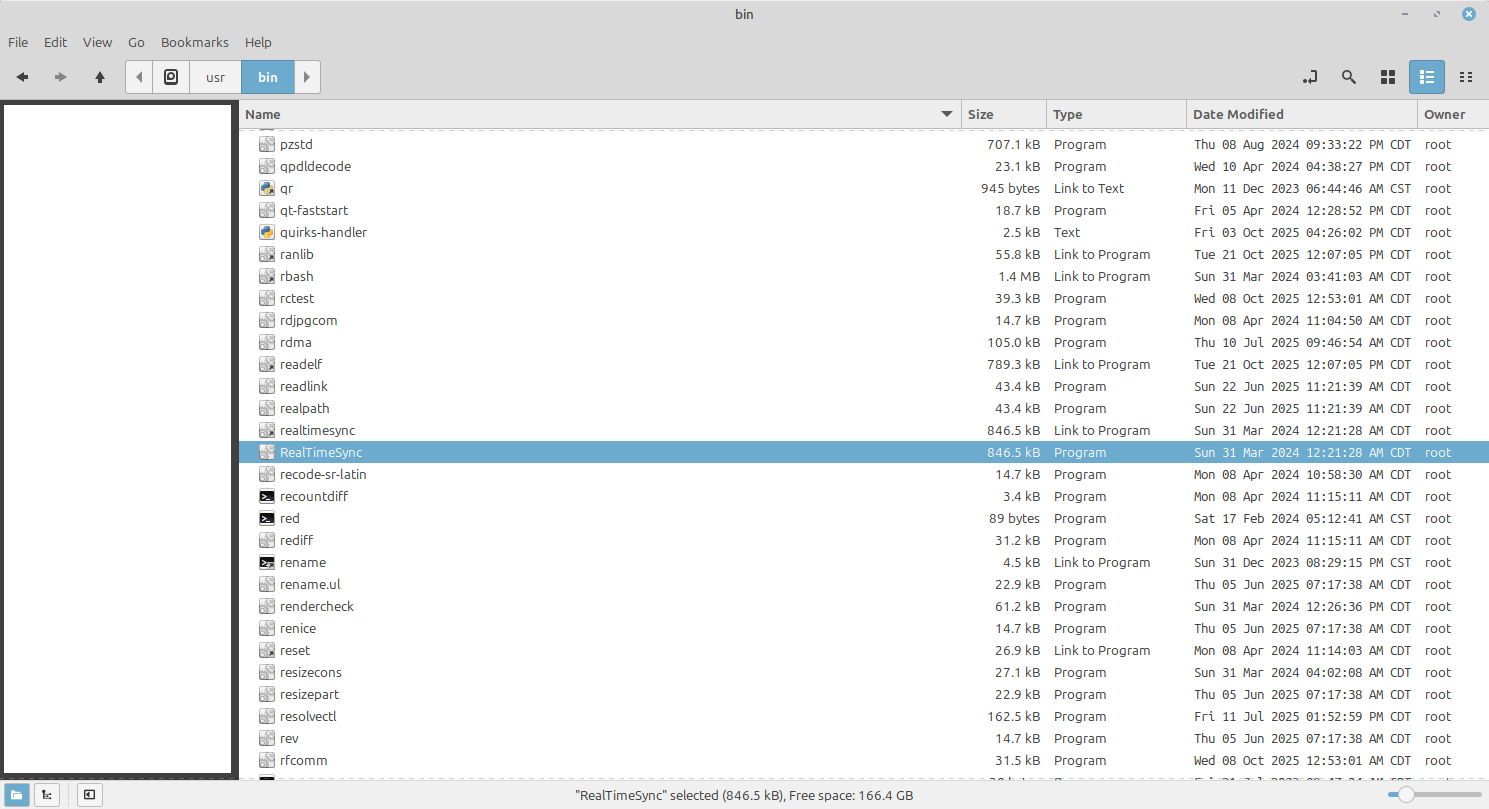Click the rename file icon
Image resolution: width=1489 pixels, height=809 pixels.
pyautogui.click(x=267, y=562)
